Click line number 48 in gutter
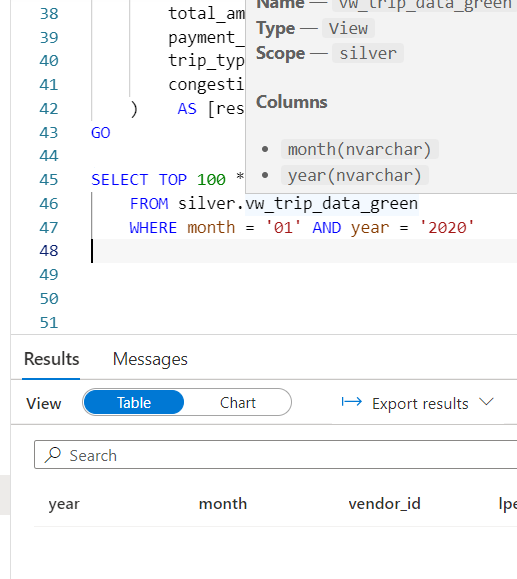The height and width of the screenshot is (579, 517). click(49, 251)
